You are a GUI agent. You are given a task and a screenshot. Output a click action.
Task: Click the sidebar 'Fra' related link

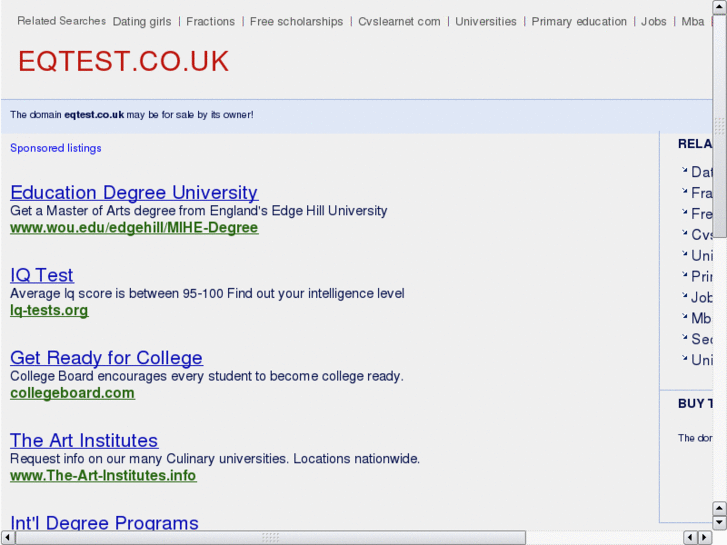pos(701,193)
